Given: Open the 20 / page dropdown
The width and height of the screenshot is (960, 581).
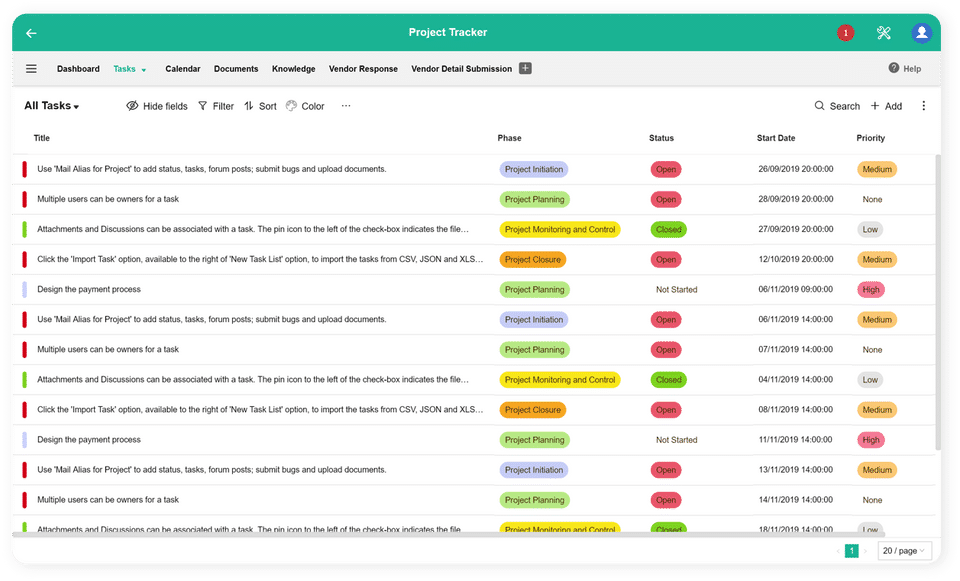Looking at the screenshot, I should tap(904, 550).
